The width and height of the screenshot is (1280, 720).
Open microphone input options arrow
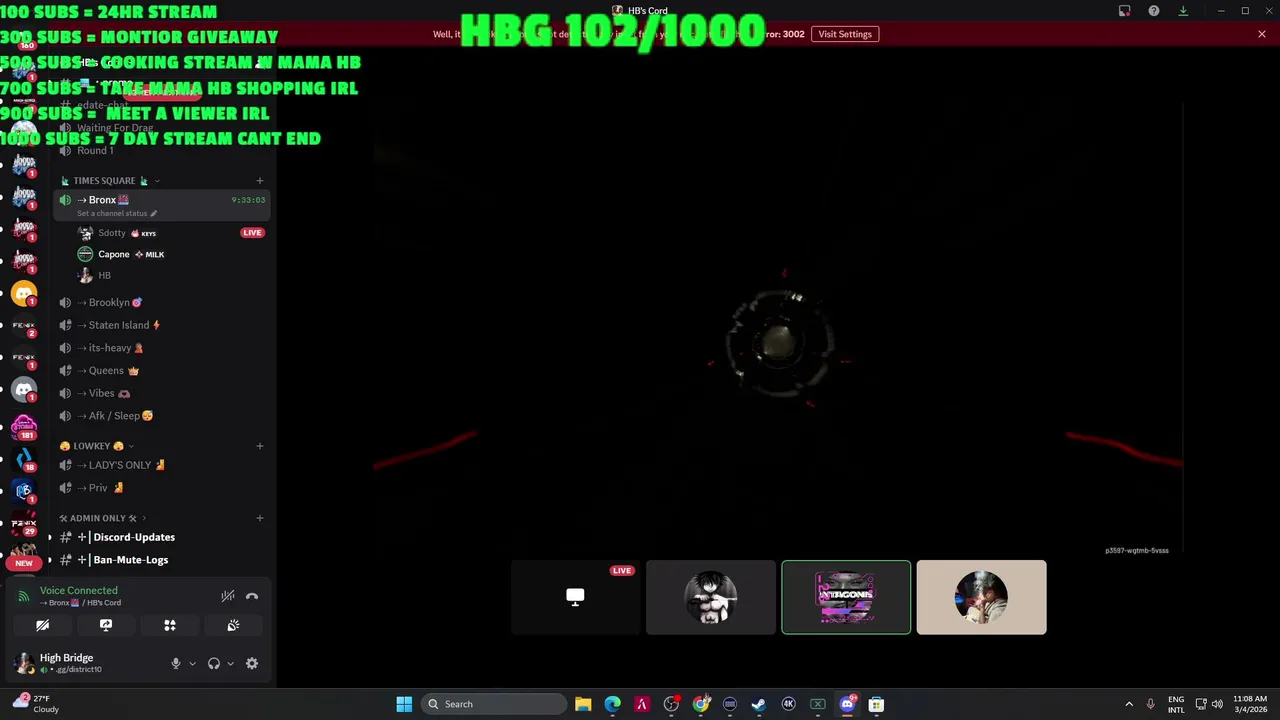pyautogui.click(x=192, y=663)
